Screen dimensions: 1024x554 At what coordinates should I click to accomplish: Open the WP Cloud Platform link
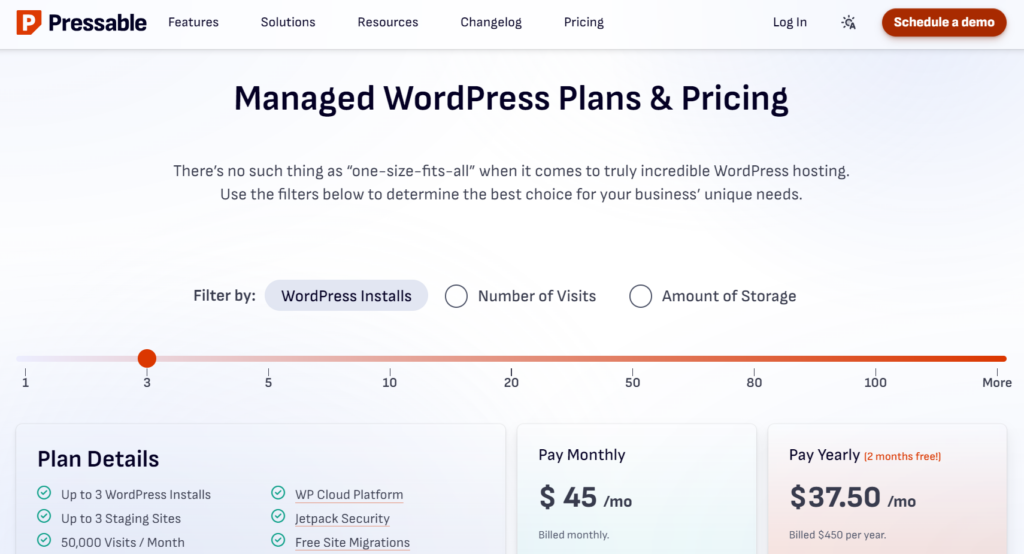[x=349, y=495]
